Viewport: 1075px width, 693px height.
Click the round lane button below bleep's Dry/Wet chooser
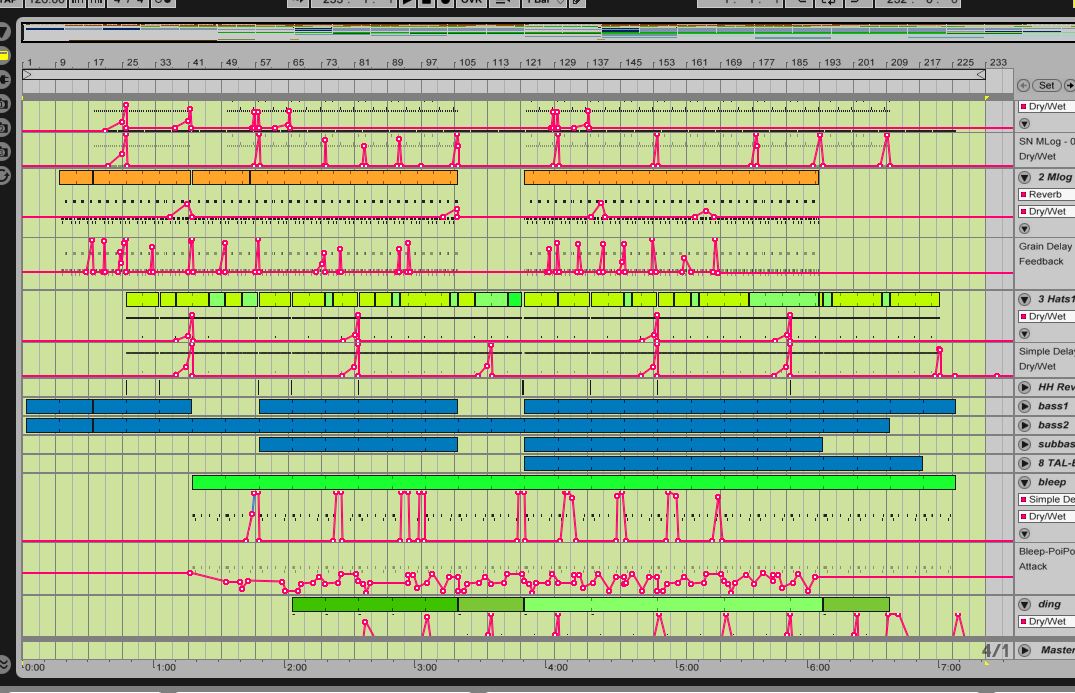click(1024, 533)
